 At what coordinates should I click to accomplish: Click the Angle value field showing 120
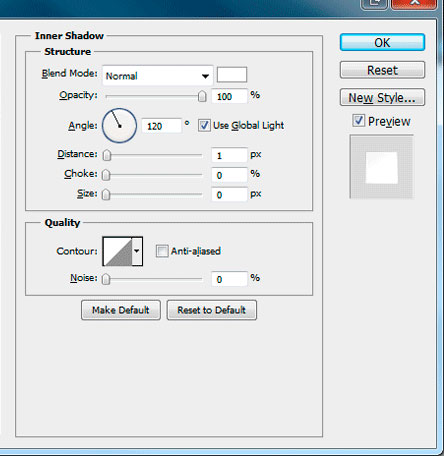(x=162, y=126)
